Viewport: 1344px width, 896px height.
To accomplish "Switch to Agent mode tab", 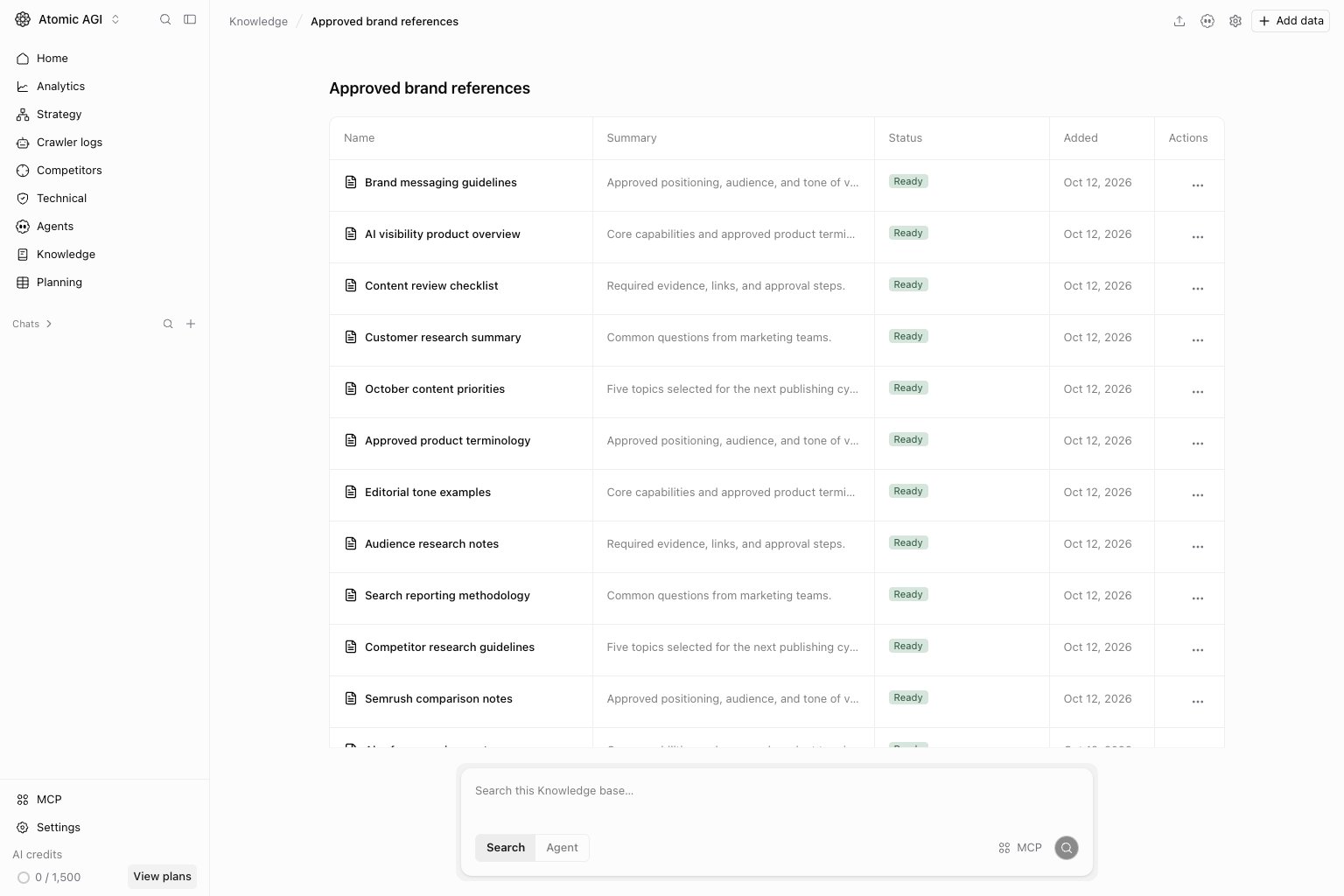I will click(x=562, y=848).
